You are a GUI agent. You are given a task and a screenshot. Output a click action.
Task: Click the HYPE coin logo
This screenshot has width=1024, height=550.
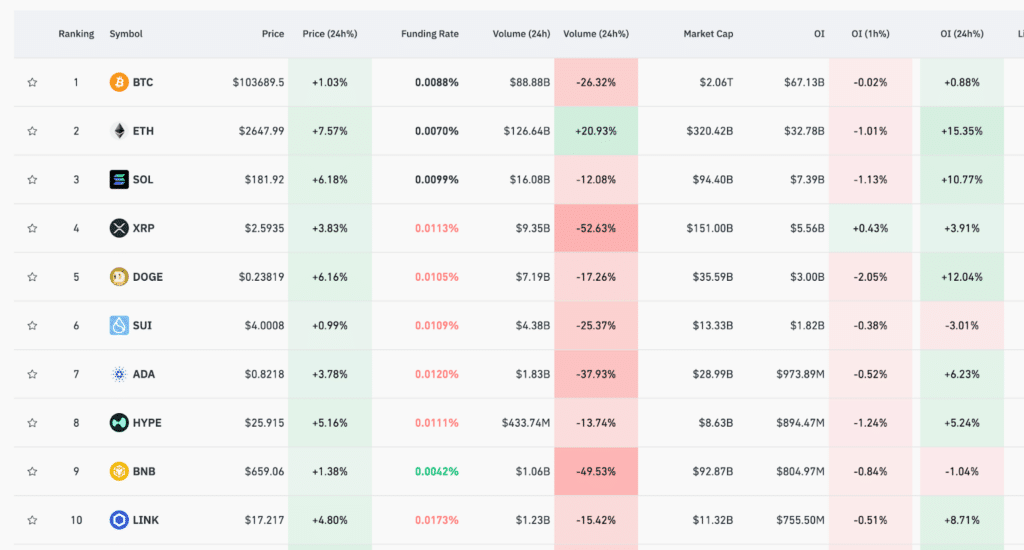click(x=119, y=423)
